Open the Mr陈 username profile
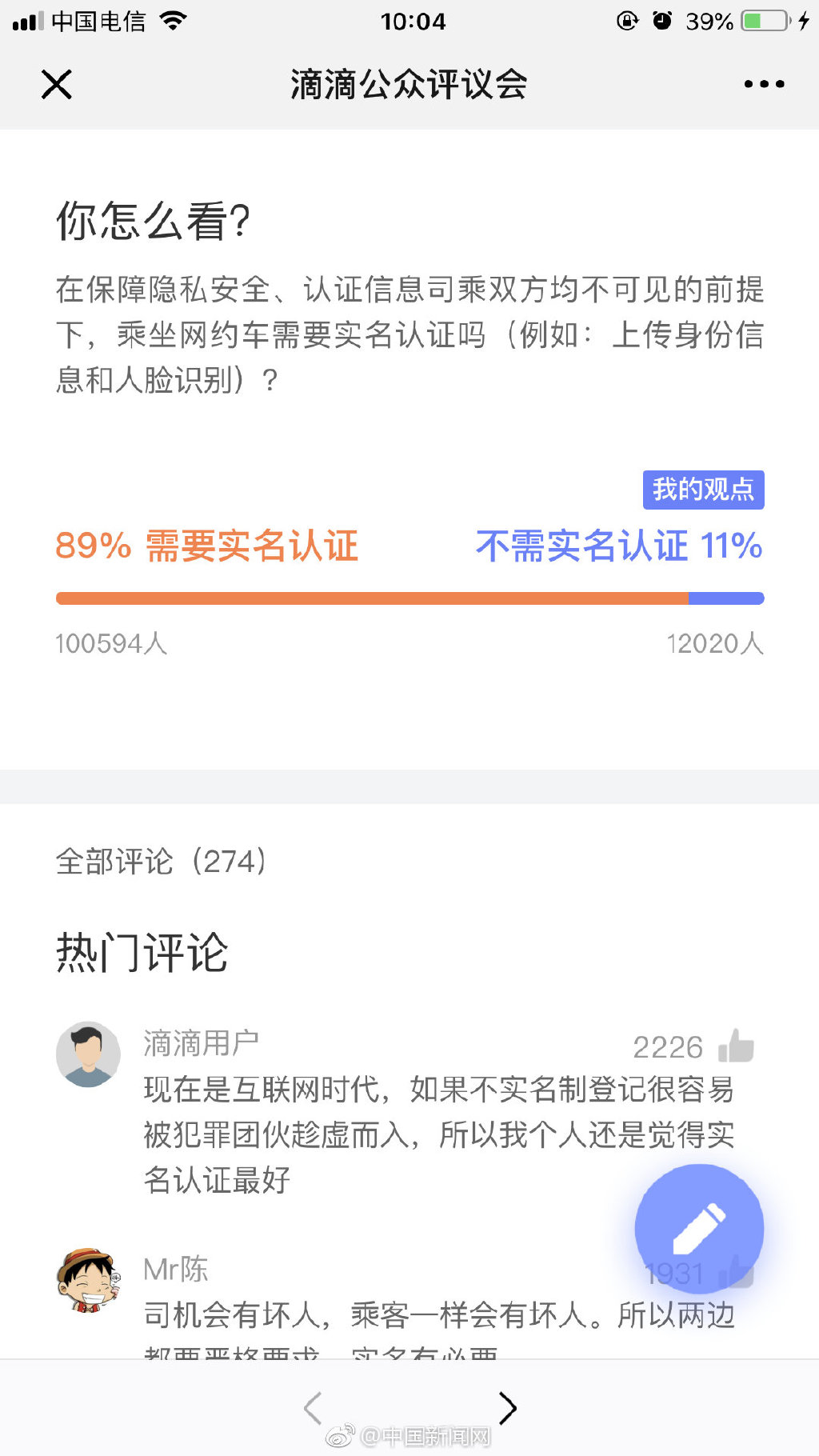This screenshot has width=819, height=1456. (x=175, y=1270)
